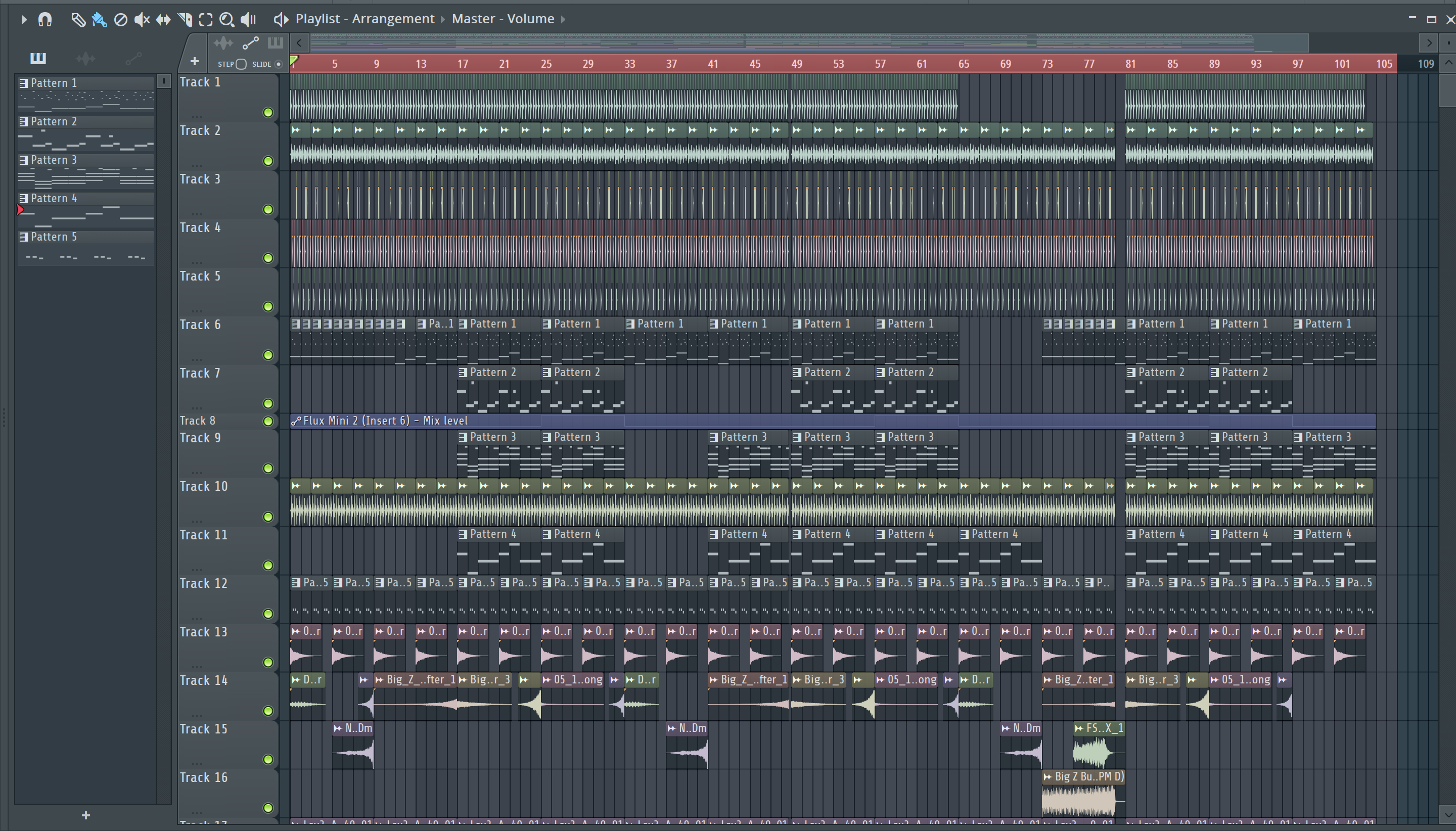Mute Track 6 with its green LED

(267, 355)
